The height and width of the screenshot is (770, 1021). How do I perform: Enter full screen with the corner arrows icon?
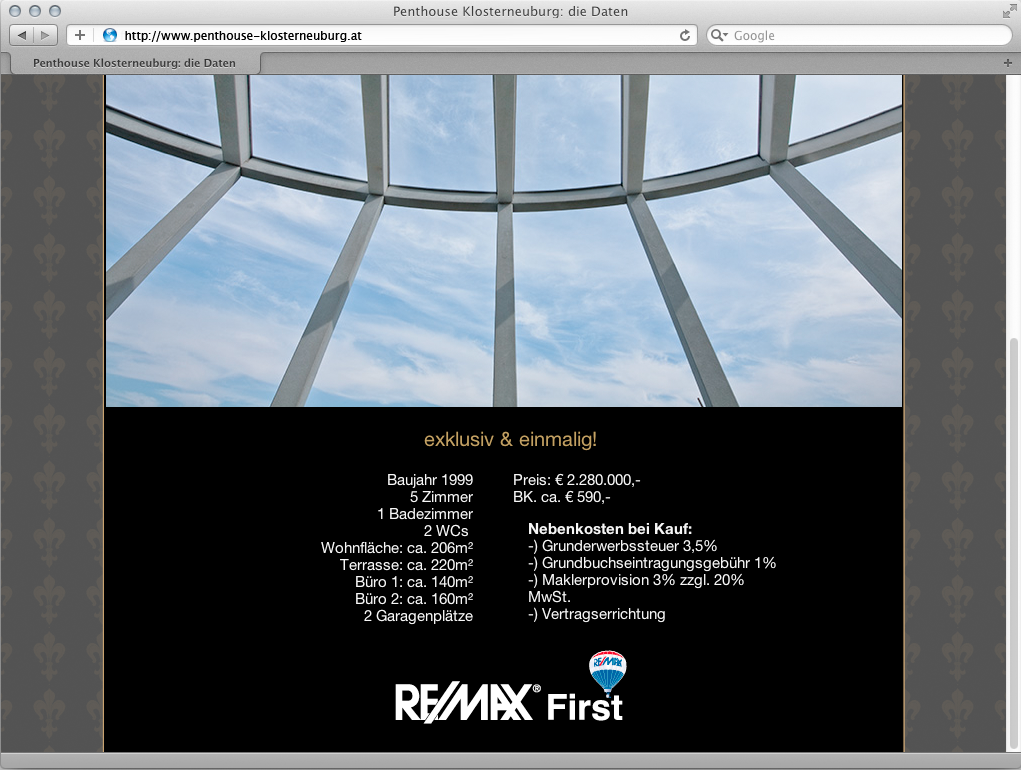click(x=1009, y=10)
